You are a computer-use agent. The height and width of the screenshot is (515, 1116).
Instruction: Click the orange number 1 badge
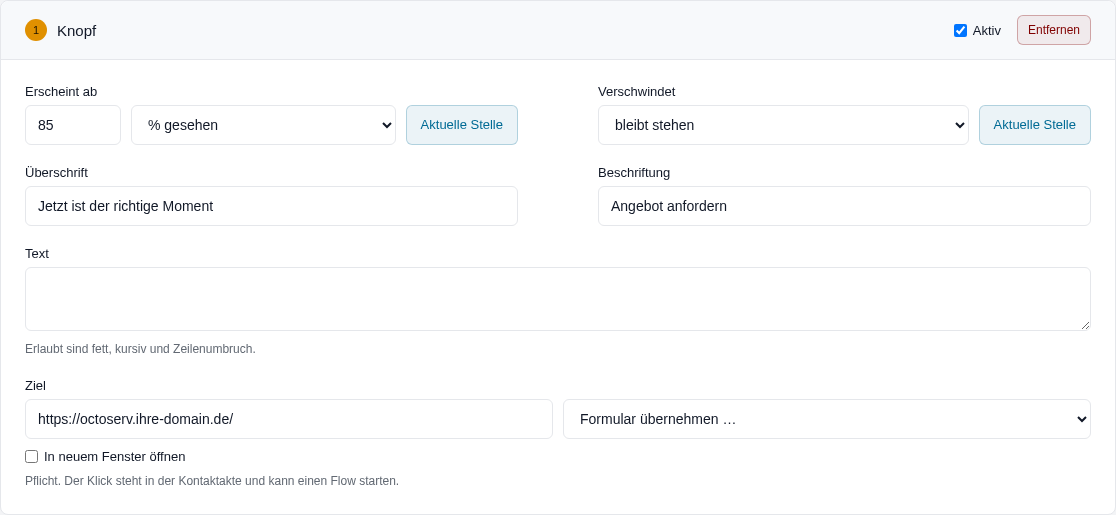[x=36, y=30]
